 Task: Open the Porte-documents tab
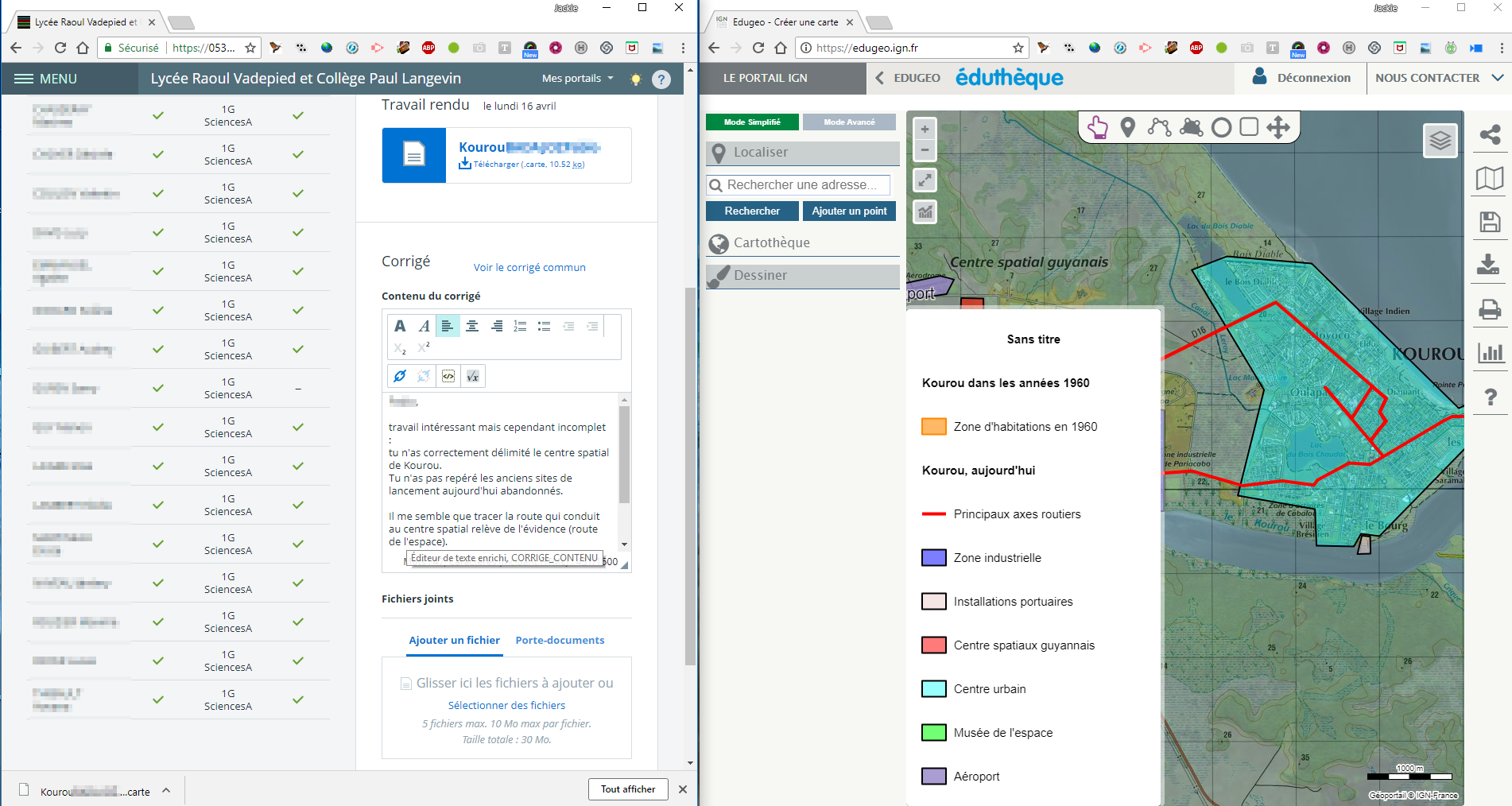[560, 641]
